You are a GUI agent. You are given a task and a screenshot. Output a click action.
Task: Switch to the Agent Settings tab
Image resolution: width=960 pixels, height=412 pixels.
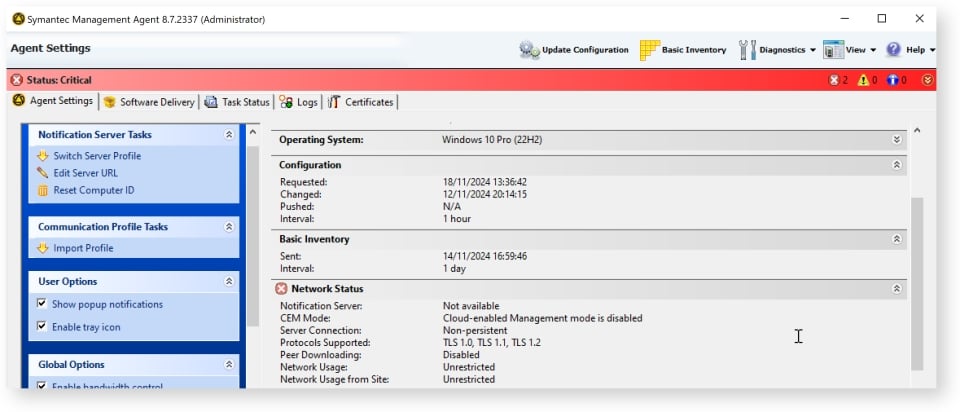(x=53, y=101)
